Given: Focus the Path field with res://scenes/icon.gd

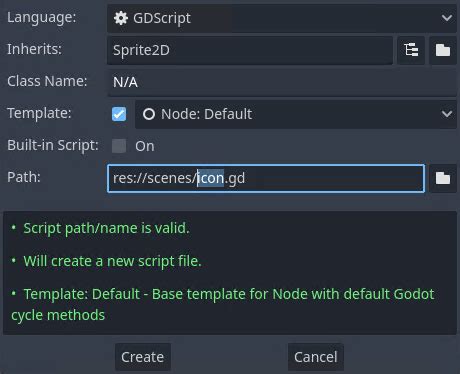Looking at the screenshot, I should pos(266,178).
